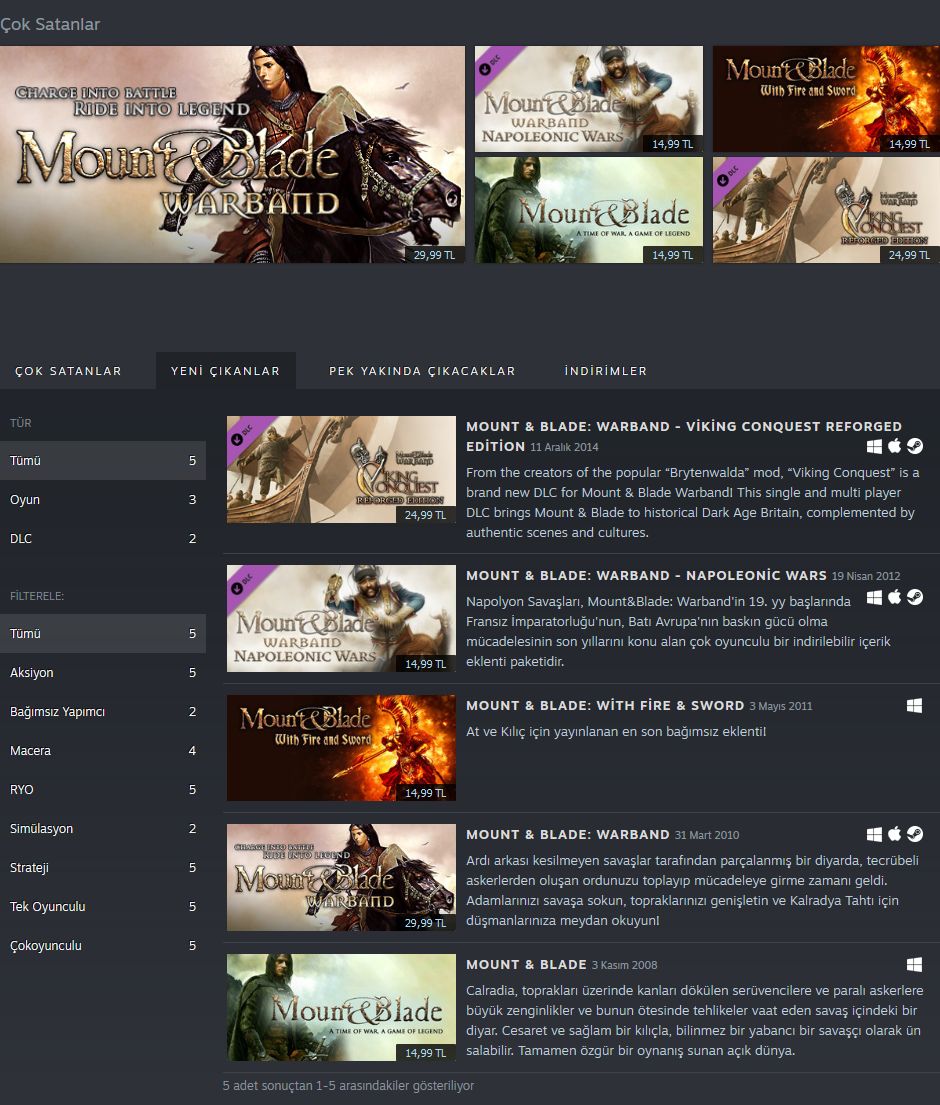Image resolution: width=940 pixels, height=1105 pixels.
Task: Click Çok Satanlar heading at top
Action: coord(50,24)
